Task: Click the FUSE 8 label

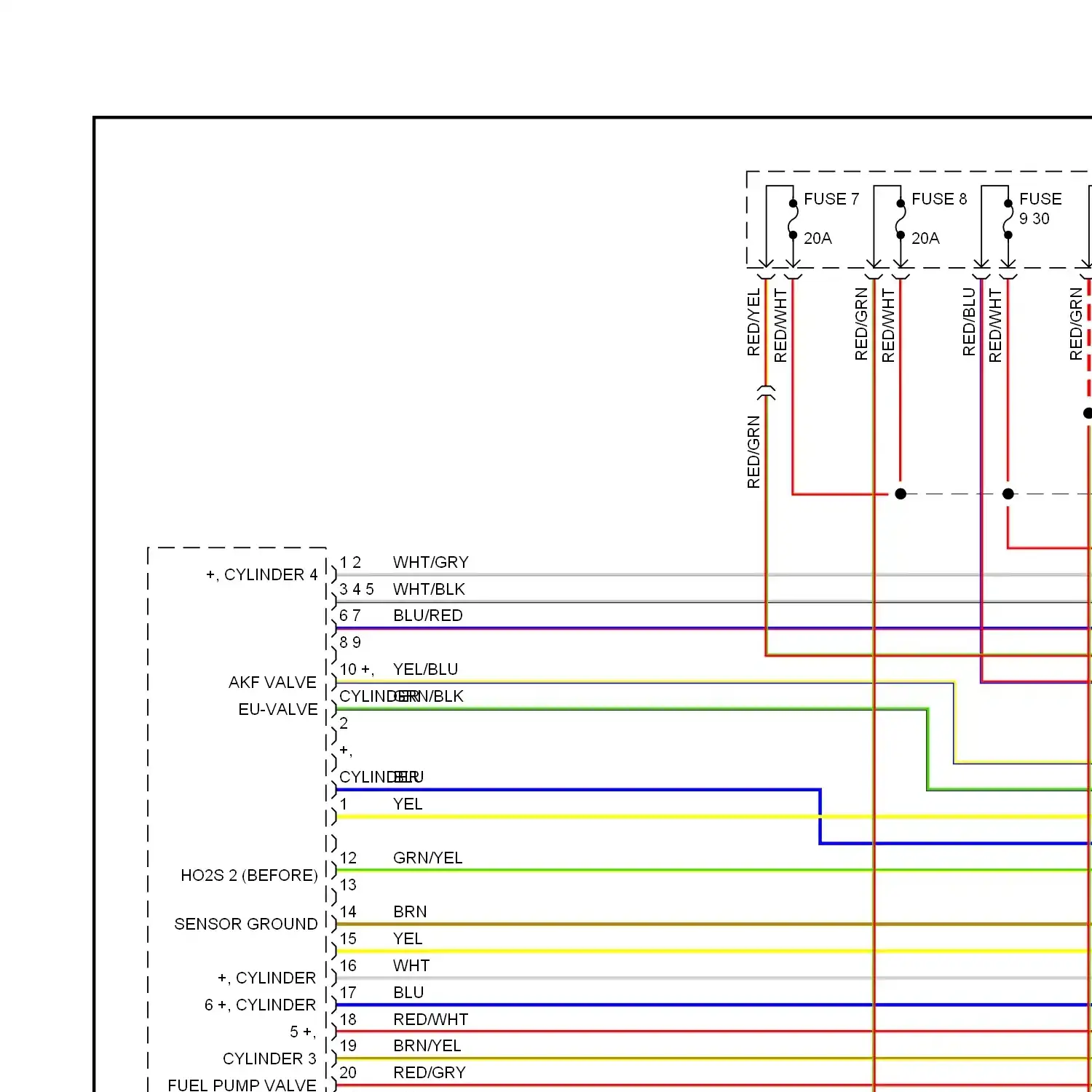Action: click(x=939, y=199)
